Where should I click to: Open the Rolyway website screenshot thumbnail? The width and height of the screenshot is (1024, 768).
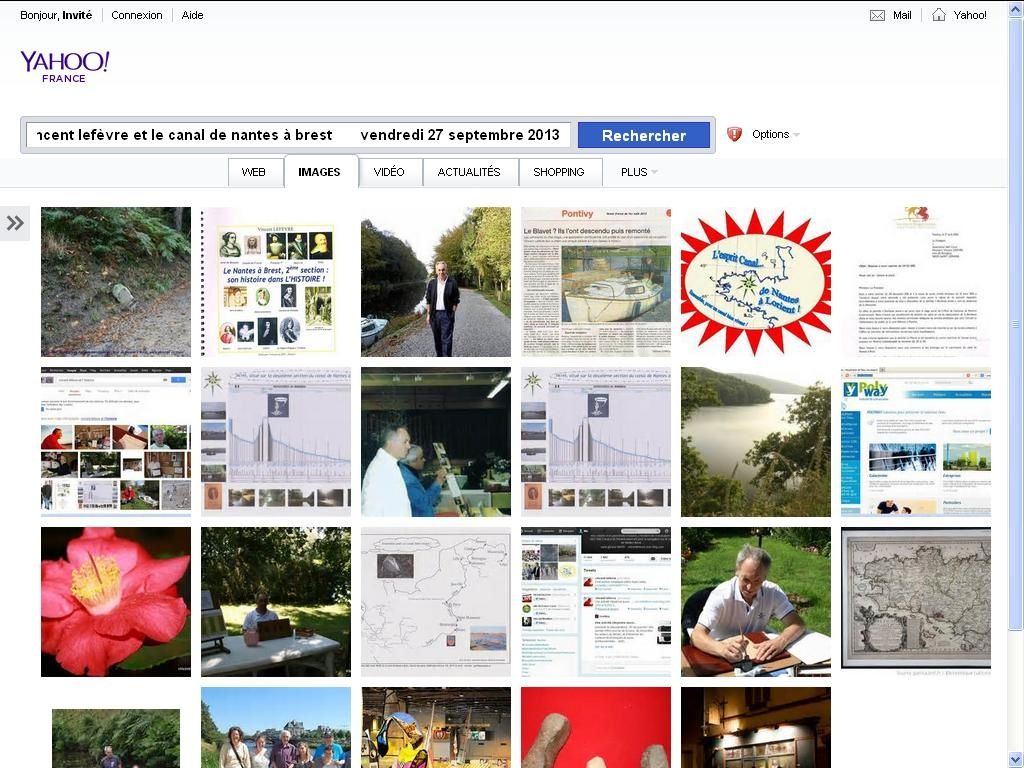pos(916,441)
